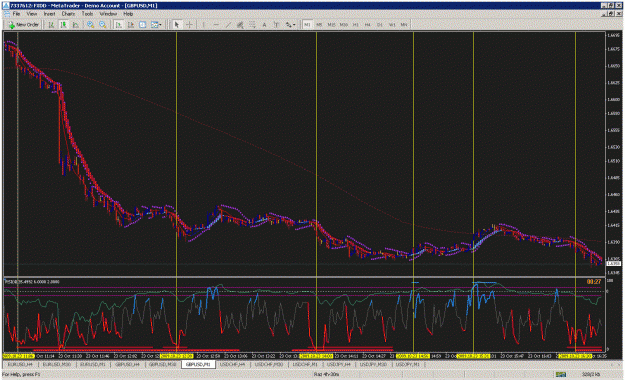Image resolution: width=625 pixels, height=380 pixels.
Task: Switch to GBPUSD,M30 chart tab
Action: (163, 364)
